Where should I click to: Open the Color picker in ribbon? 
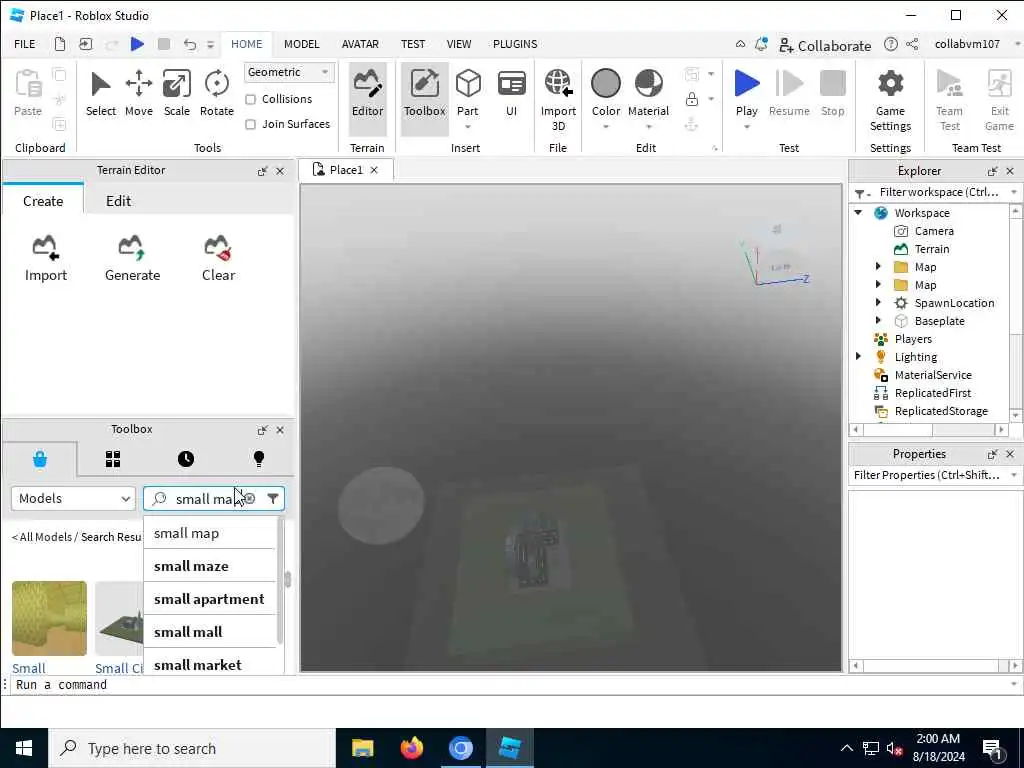tap(605, 94)
